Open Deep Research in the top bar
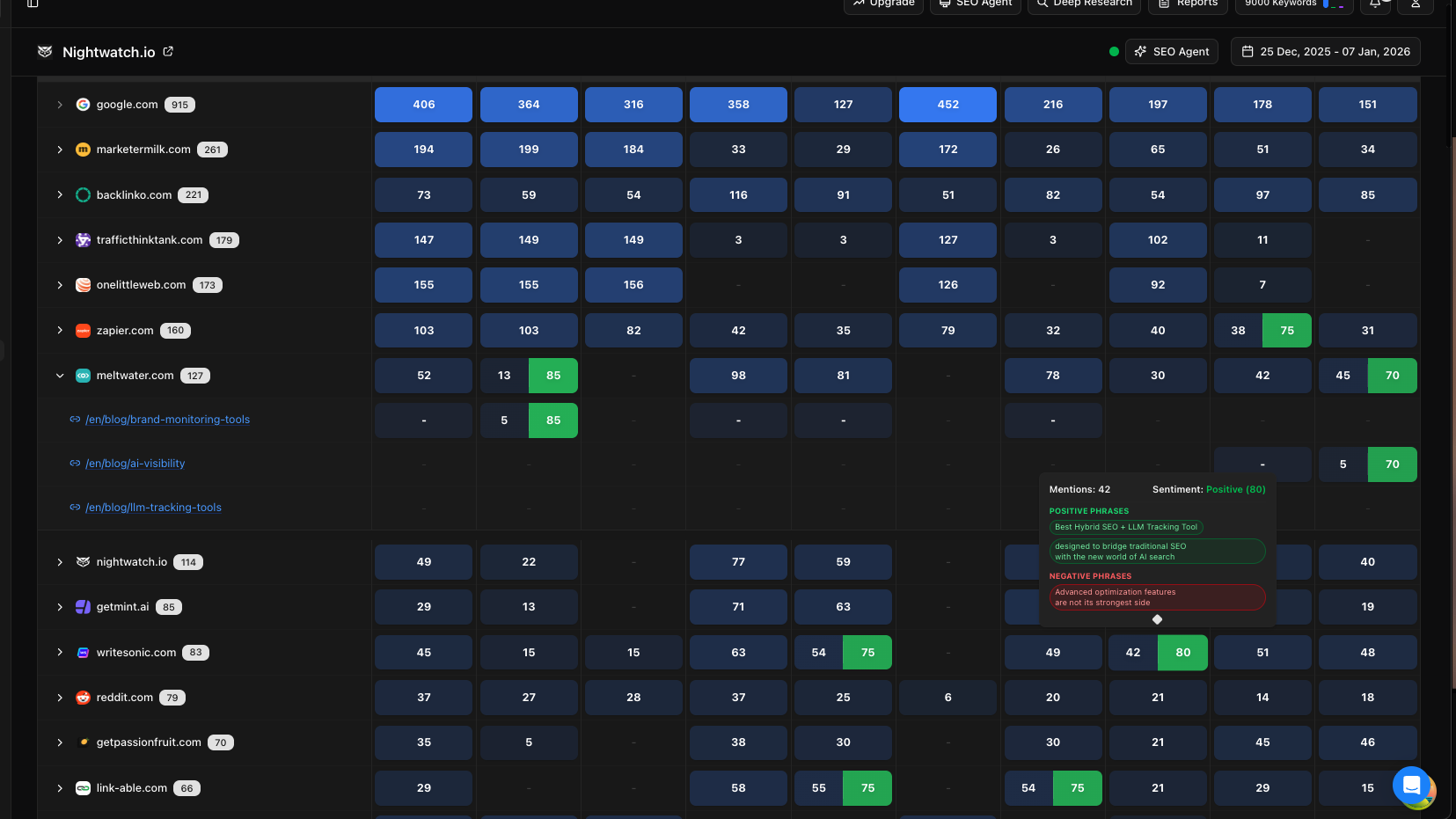The width and height of the screenshot is (1456, 819). pos(1084,4)
